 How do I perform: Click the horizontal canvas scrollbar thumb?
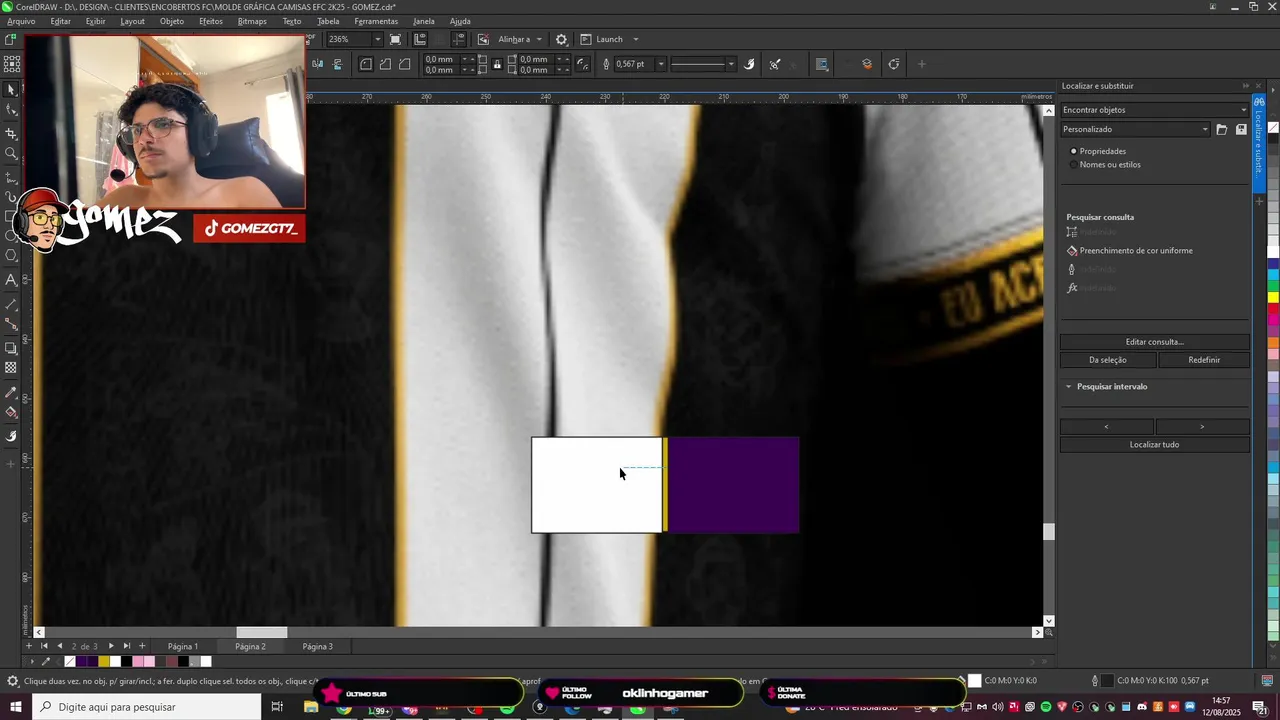pyautogui.click(x=262, y=632)
